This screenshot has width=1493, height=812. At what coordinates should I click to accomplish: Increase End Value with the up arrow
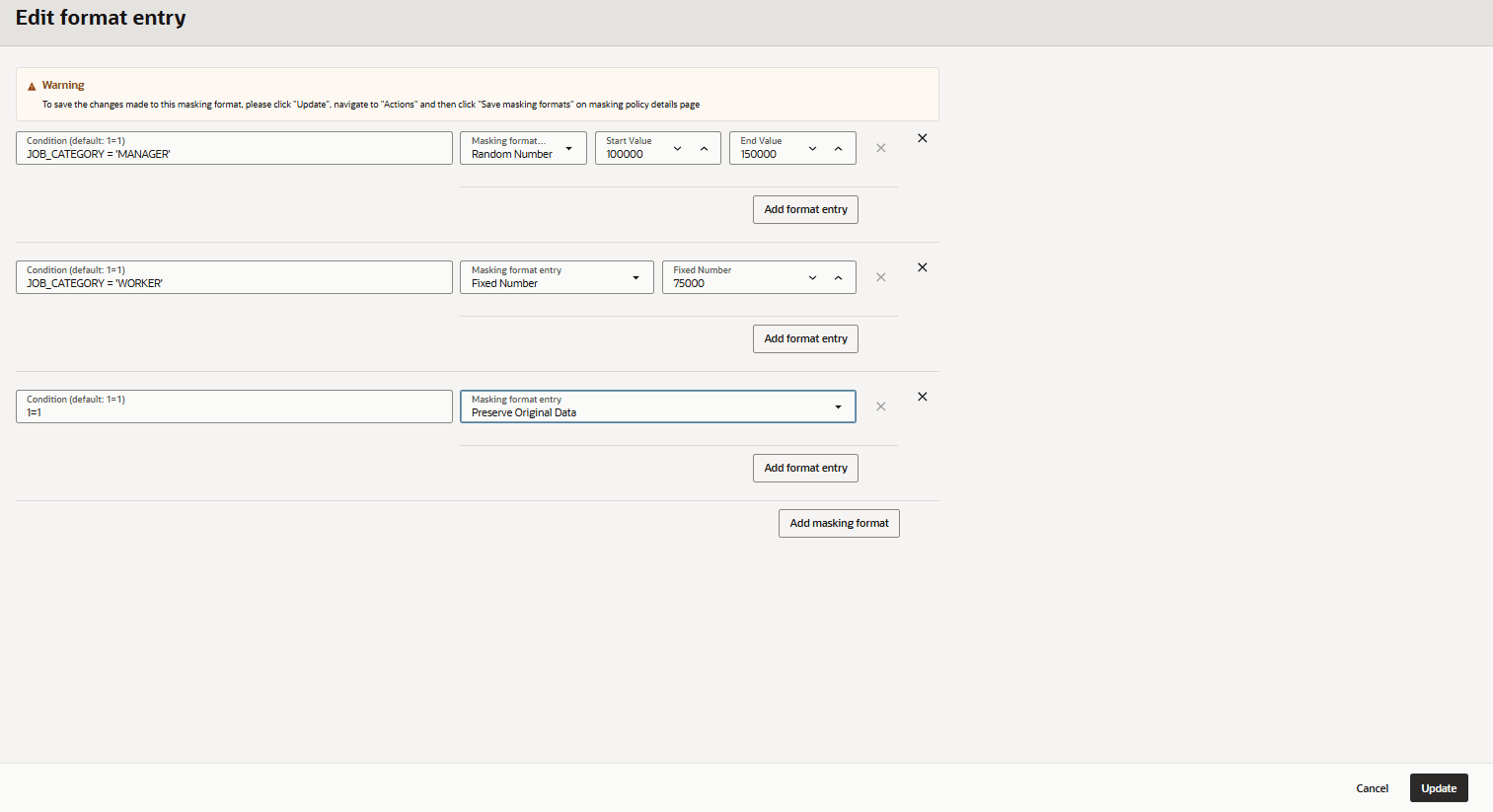[840, 147]
